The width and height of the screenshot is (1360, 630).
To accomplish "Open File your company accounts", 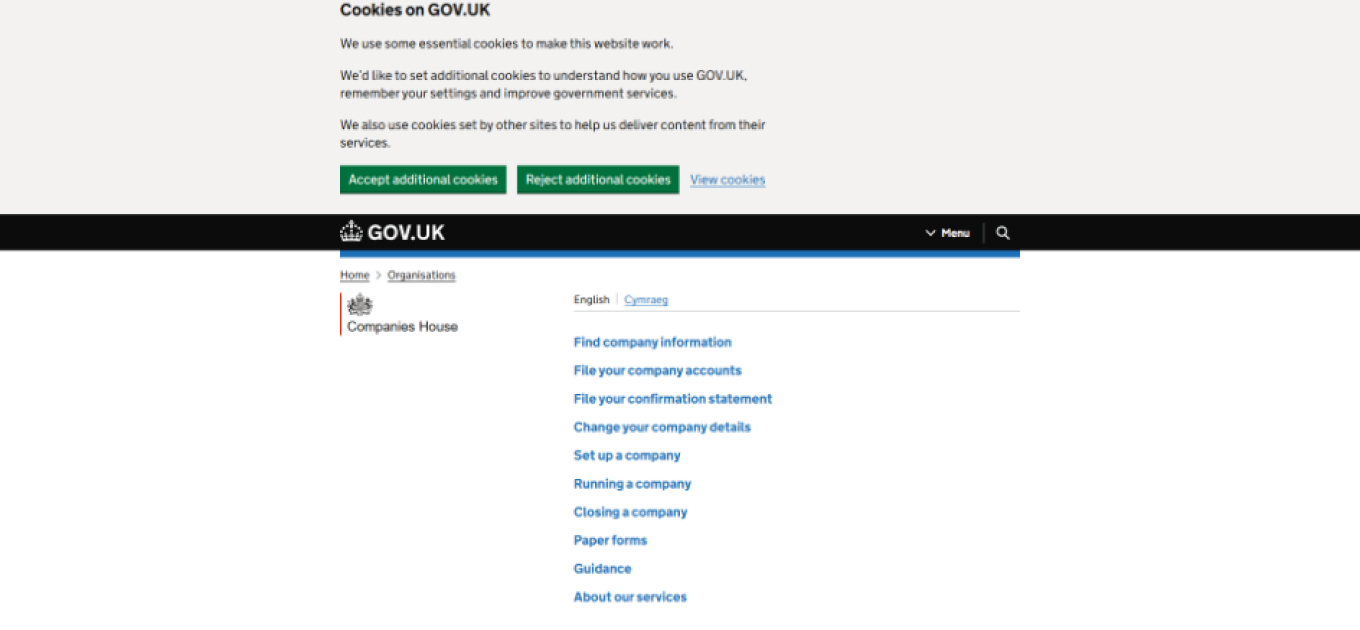I will click(657, 370).
